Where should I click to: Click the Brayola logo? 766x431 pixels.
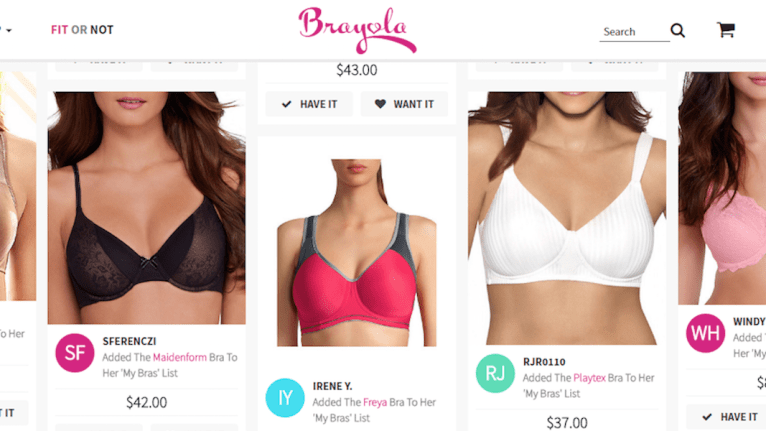[x=357, y=30]
